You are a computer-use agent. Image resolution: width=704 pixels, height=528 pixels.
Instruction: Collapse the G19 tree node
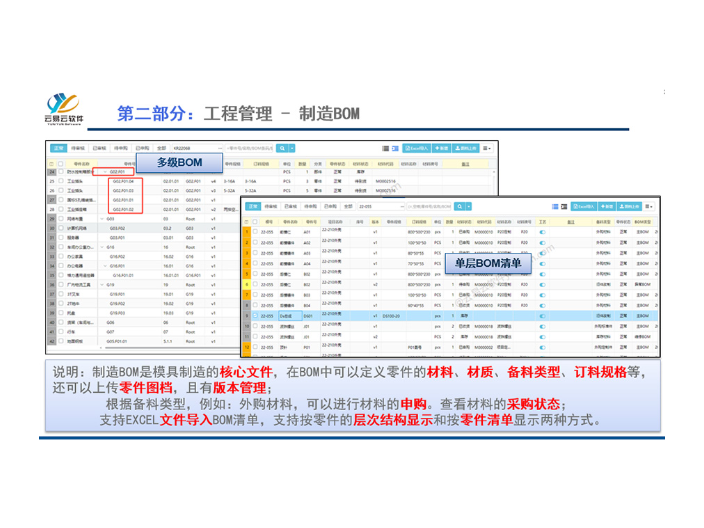pos(102,285)
